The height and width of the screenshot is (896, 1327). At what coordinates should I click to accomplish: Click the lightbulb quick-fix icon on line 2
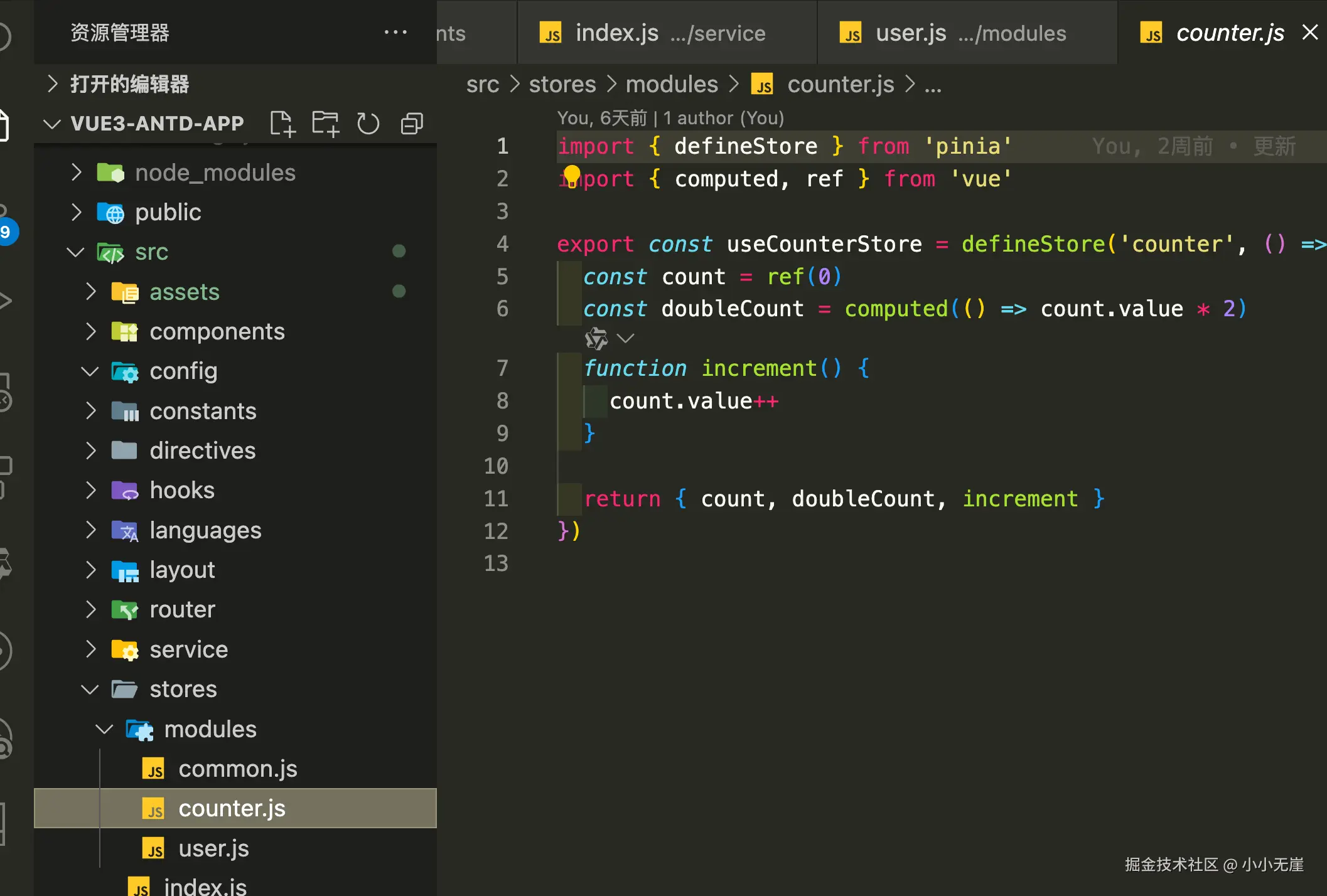click(572, 174)
